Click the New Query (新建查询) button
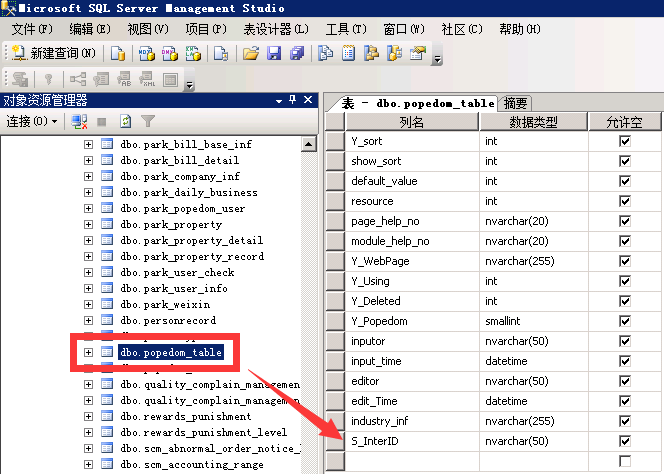 click(53, 53)
